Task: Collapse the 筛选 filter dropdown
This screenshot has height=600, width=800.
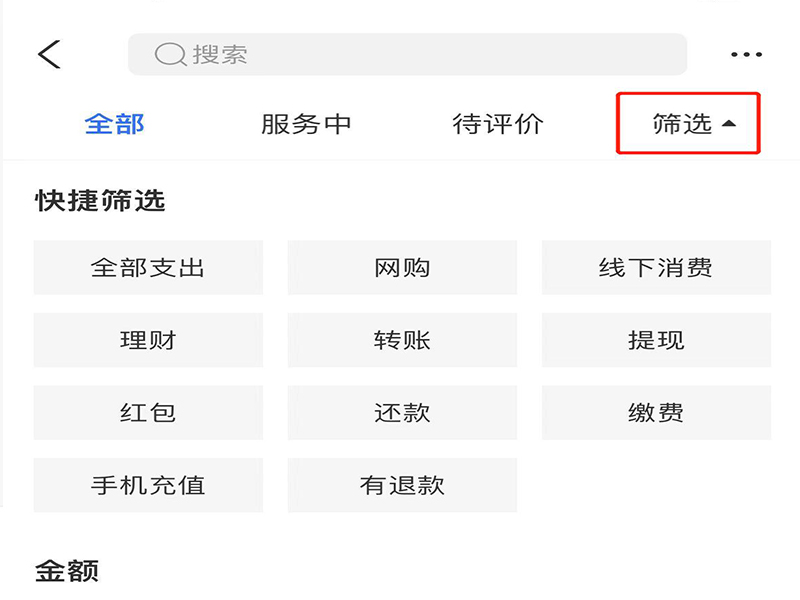Action: point(688,123)
